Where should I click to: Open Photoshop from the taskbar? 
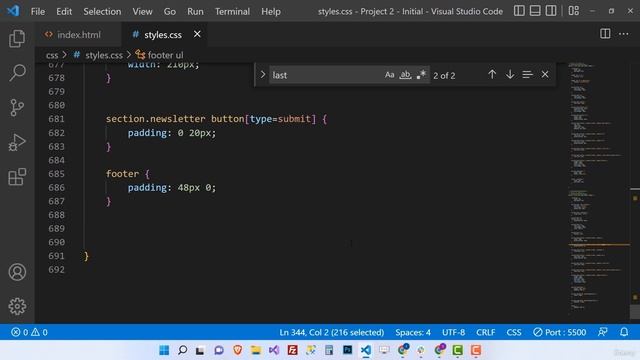[x=347, y=350]
